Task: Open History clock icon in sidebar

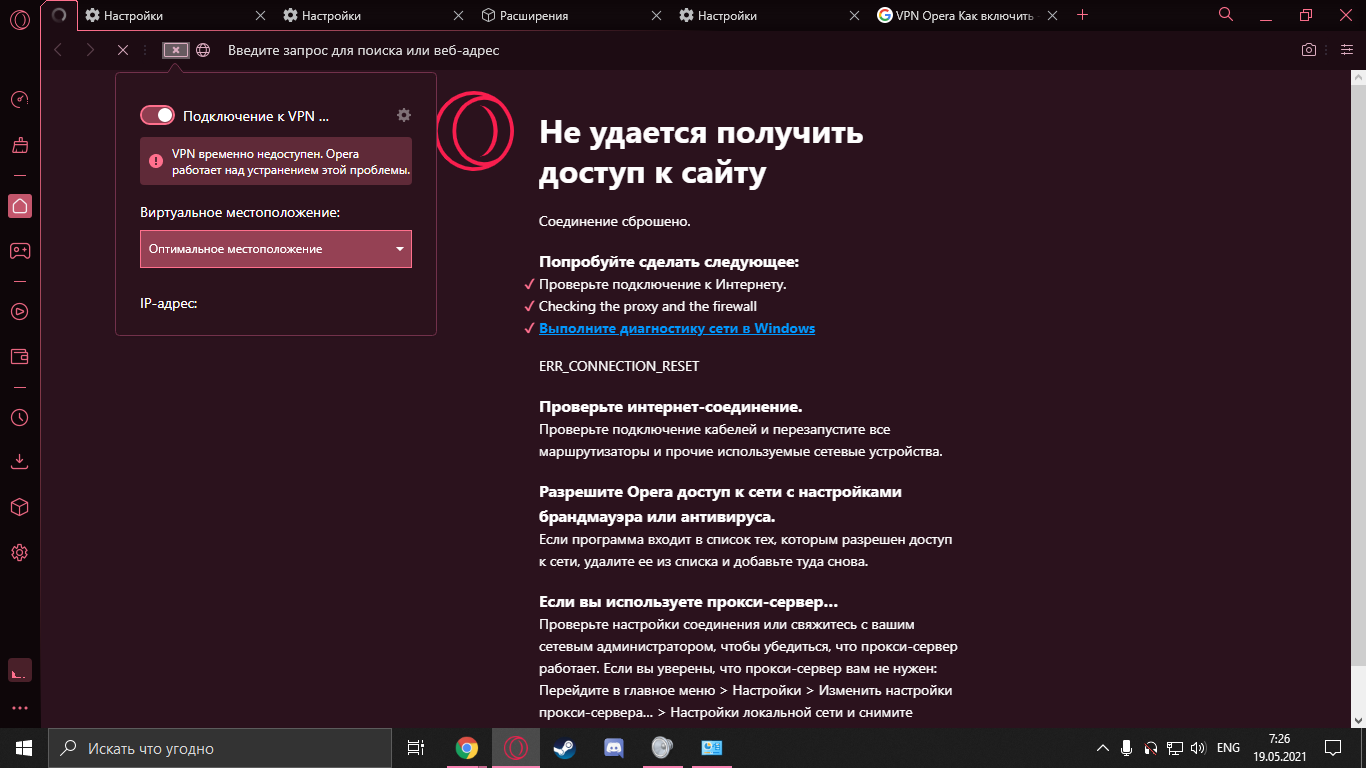Action: 19,417
